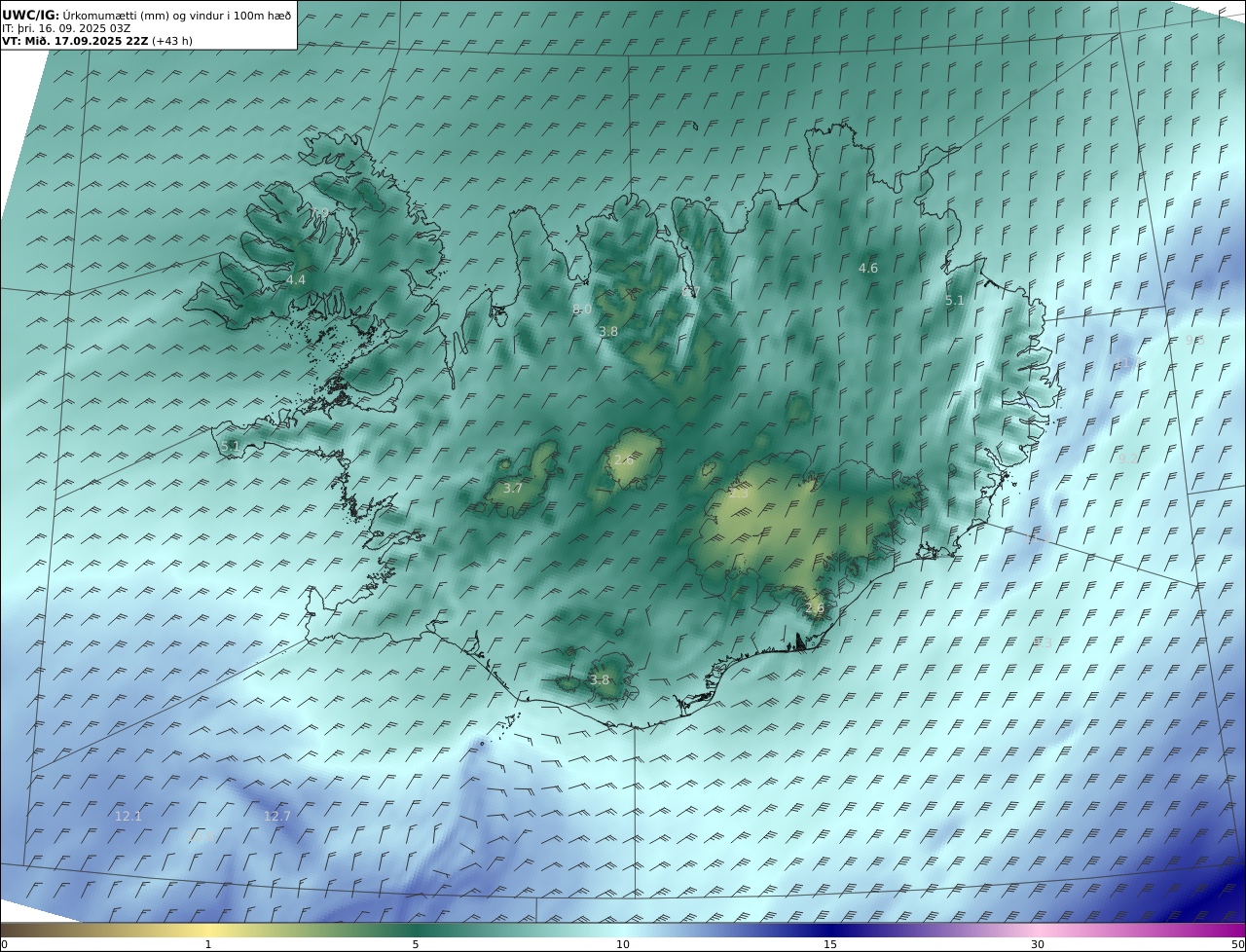Click the 3.7 value on the glacier
Viewport: 1246px width, 952px height.
pos(513,488)
